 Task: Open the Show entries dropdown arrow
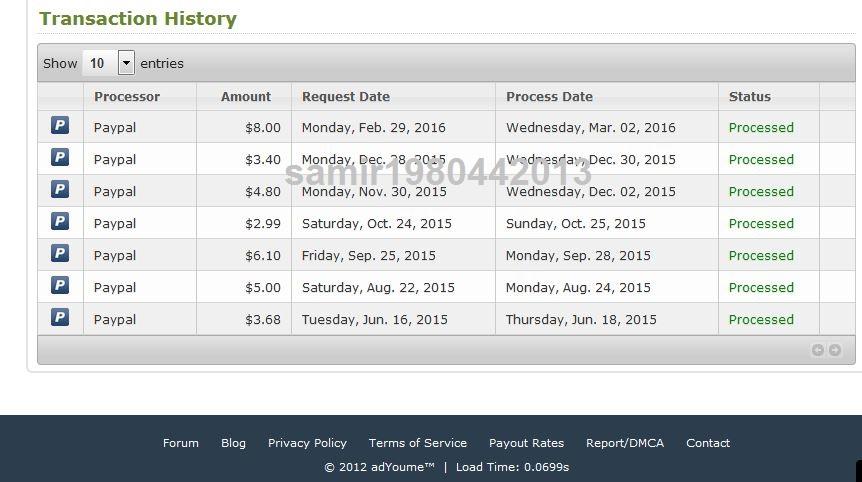point(126,63)
